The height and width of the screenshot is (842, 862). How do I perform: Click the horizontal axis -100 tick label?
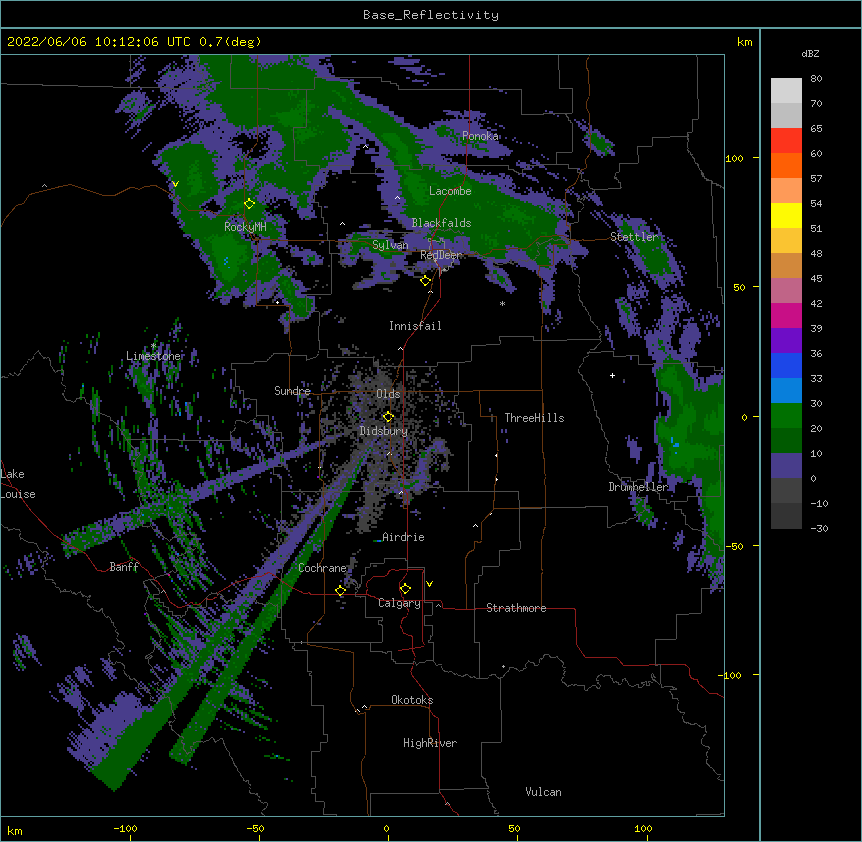point(125,828)
